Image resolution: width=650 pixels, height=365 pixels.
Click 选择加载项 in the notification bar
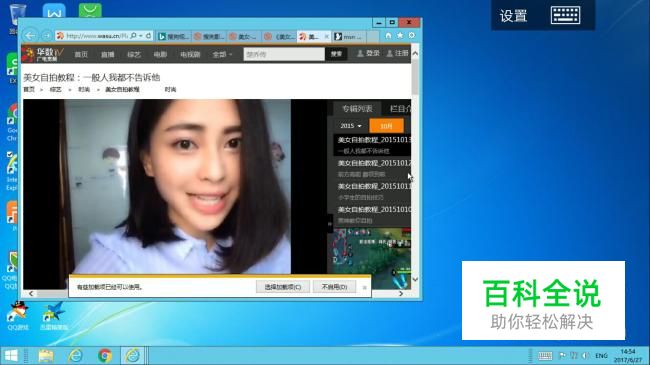(x=283, y=287)
